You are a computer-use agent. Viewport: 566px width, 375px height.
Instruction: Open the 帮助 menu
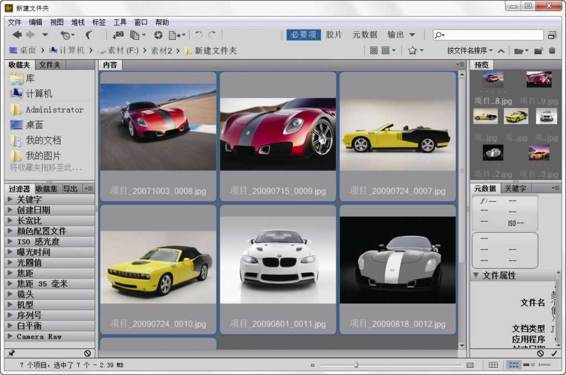coord(162,22)
